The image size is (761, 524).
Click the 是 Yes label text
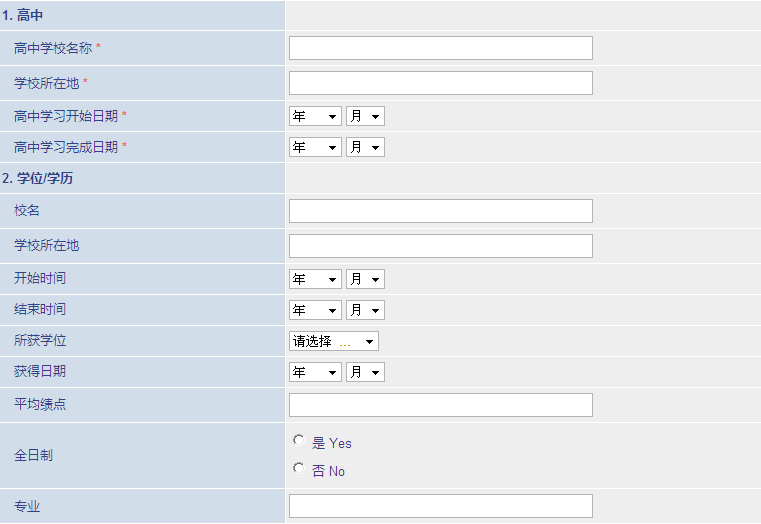click(x=332, y=443)
